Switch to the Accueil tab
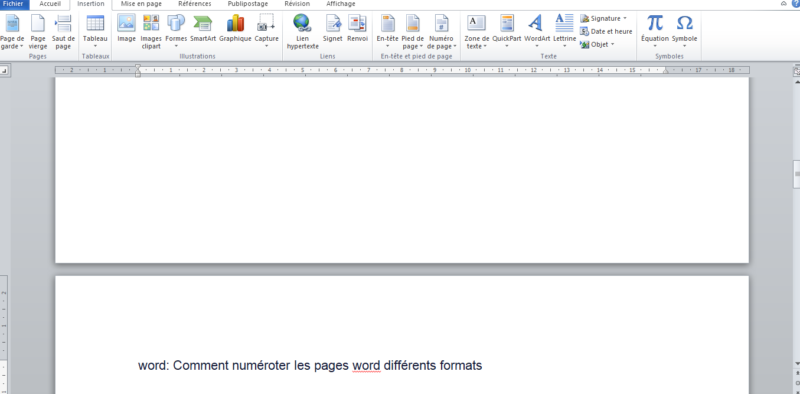This screenshot has height=394, width=800. 50,4
